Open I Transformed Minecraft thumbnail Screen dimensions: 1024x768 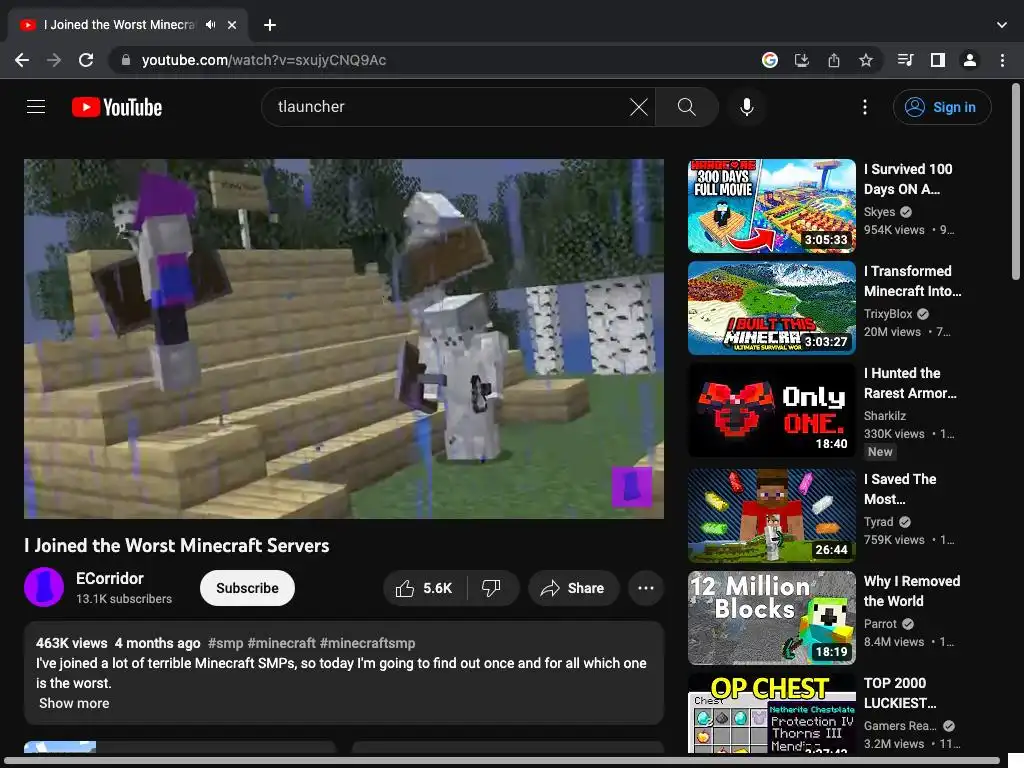coord(771,308)
